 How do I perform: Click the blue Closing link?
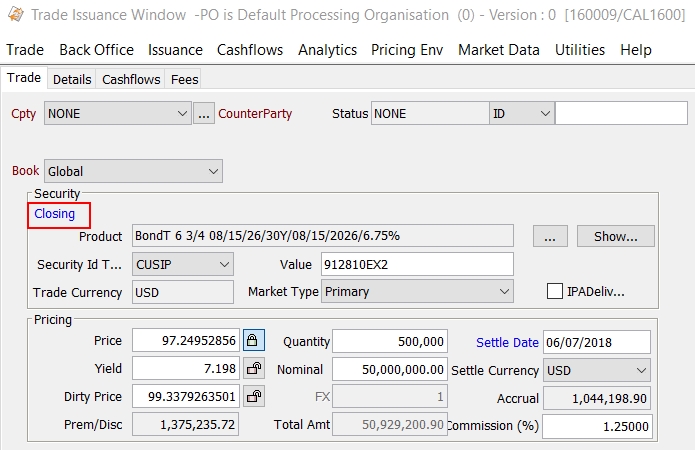click(x=55, y=214)
